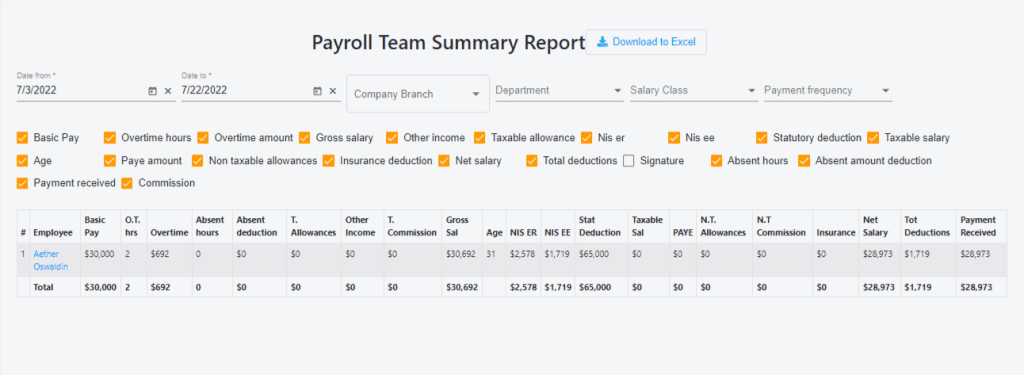Open the Department dropdown
This screenshot has height=375, width=1024.
(x=559, y=91)
